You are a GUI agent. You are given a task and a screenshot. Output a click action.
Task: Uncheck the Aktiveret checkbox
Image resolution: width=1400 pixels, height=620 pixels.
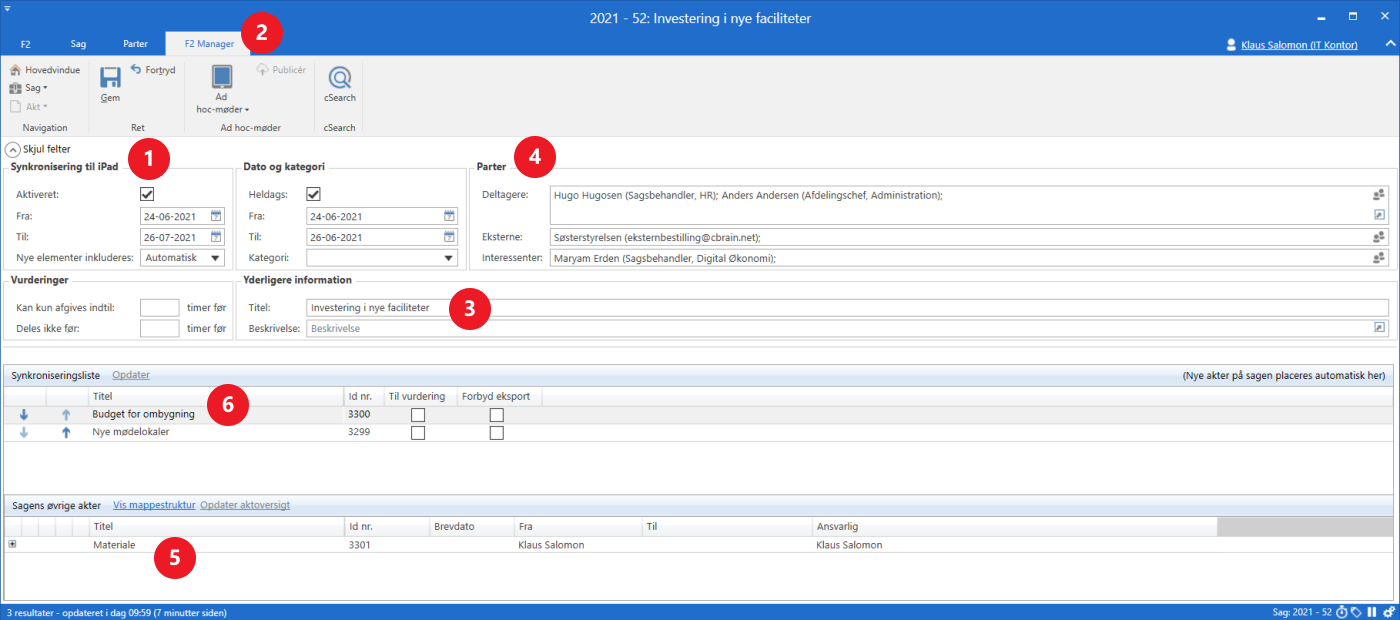pyautogui.click(x=147, y=194)
